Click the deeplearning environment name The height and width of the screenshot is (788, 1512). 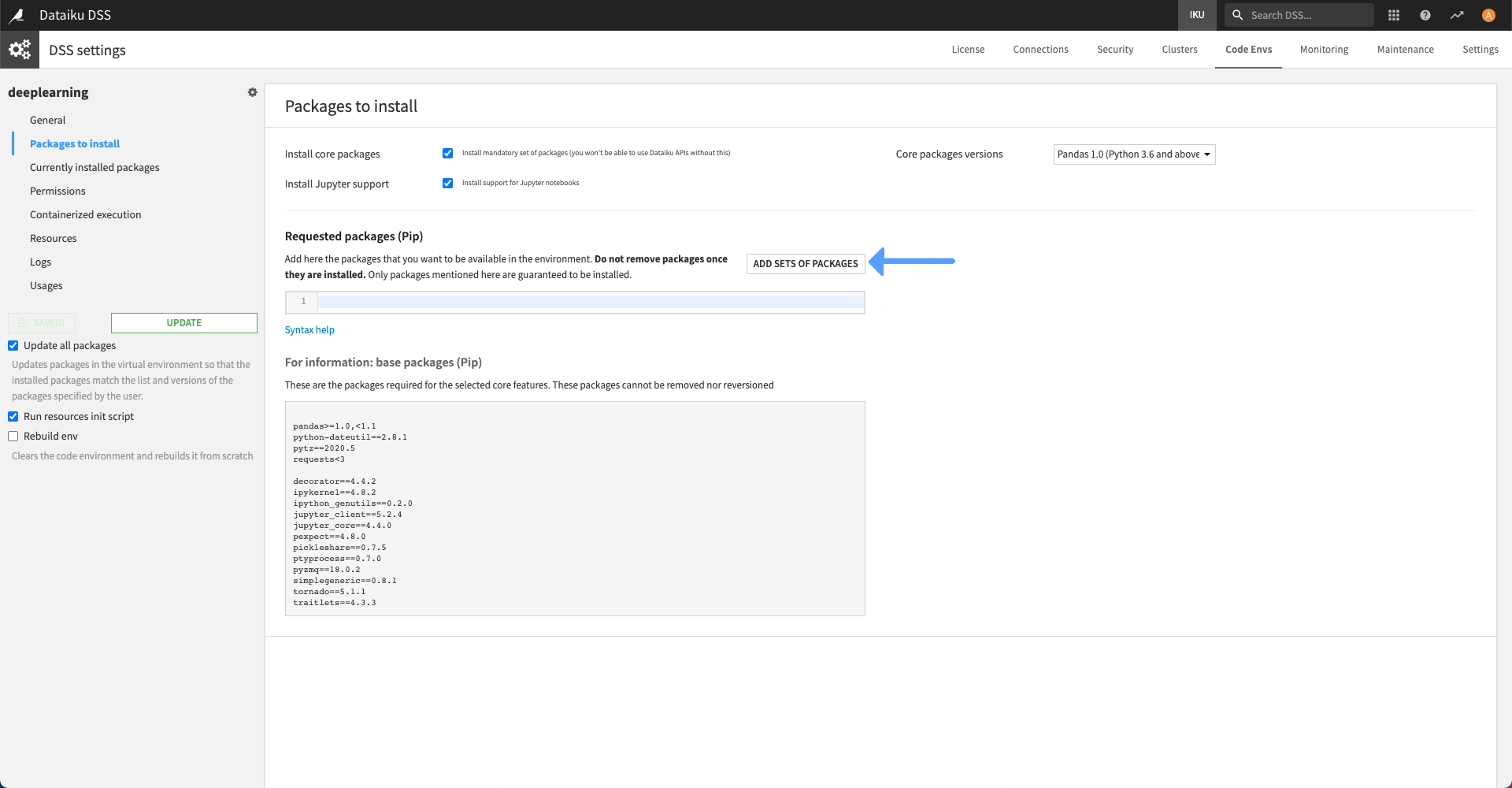coord(48,92)
